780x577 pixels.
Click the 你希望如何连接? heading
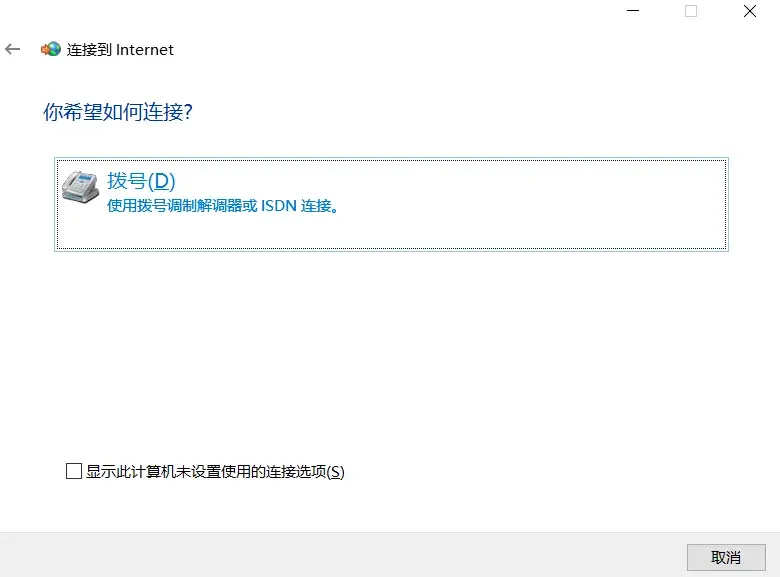point(118,112)
